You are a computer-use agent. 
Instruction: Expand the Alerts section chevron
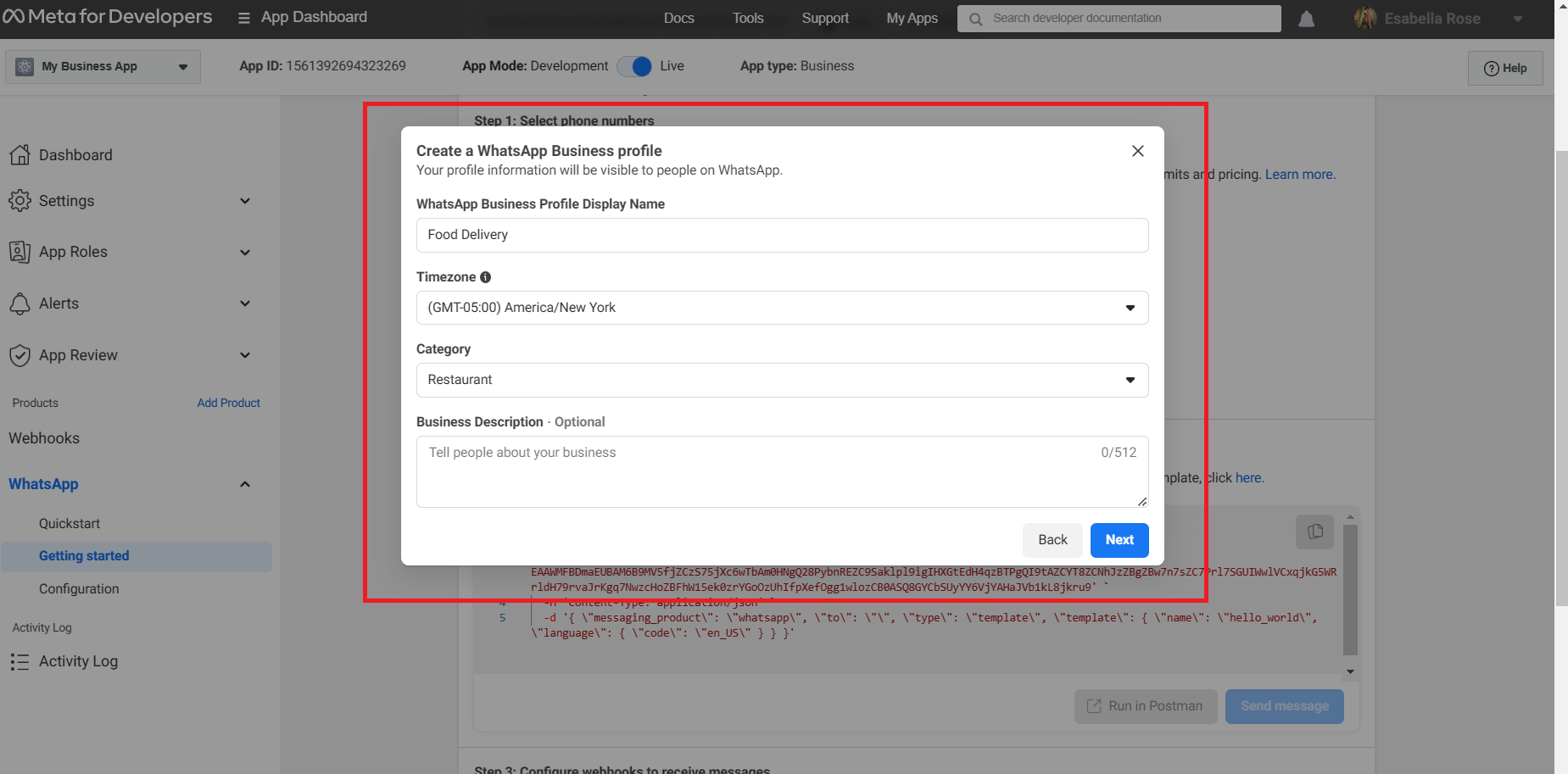[245, 303]
